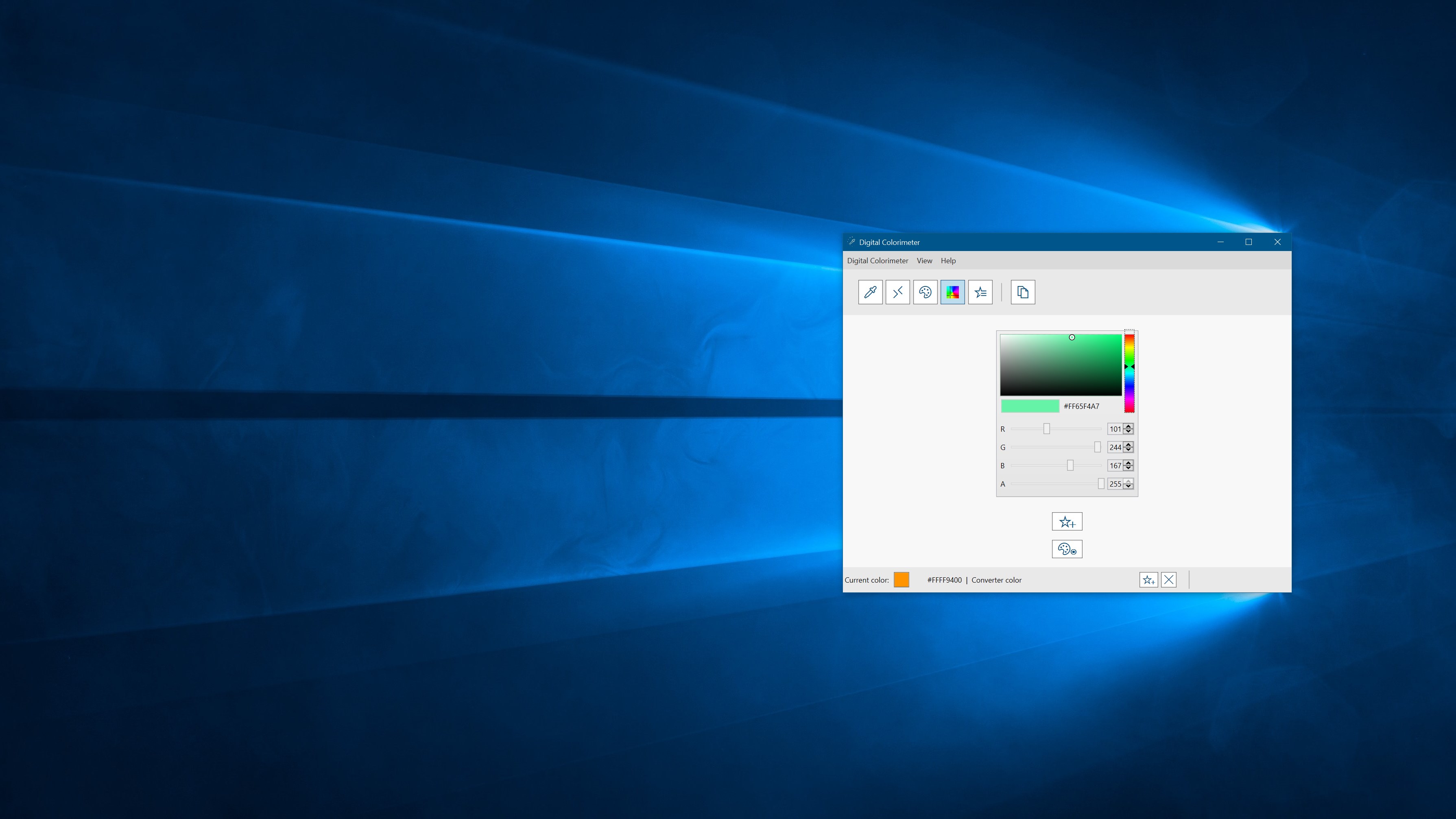Open the Digital Colorimeter menu
1456x819 pixels.
tap(877, 260)
